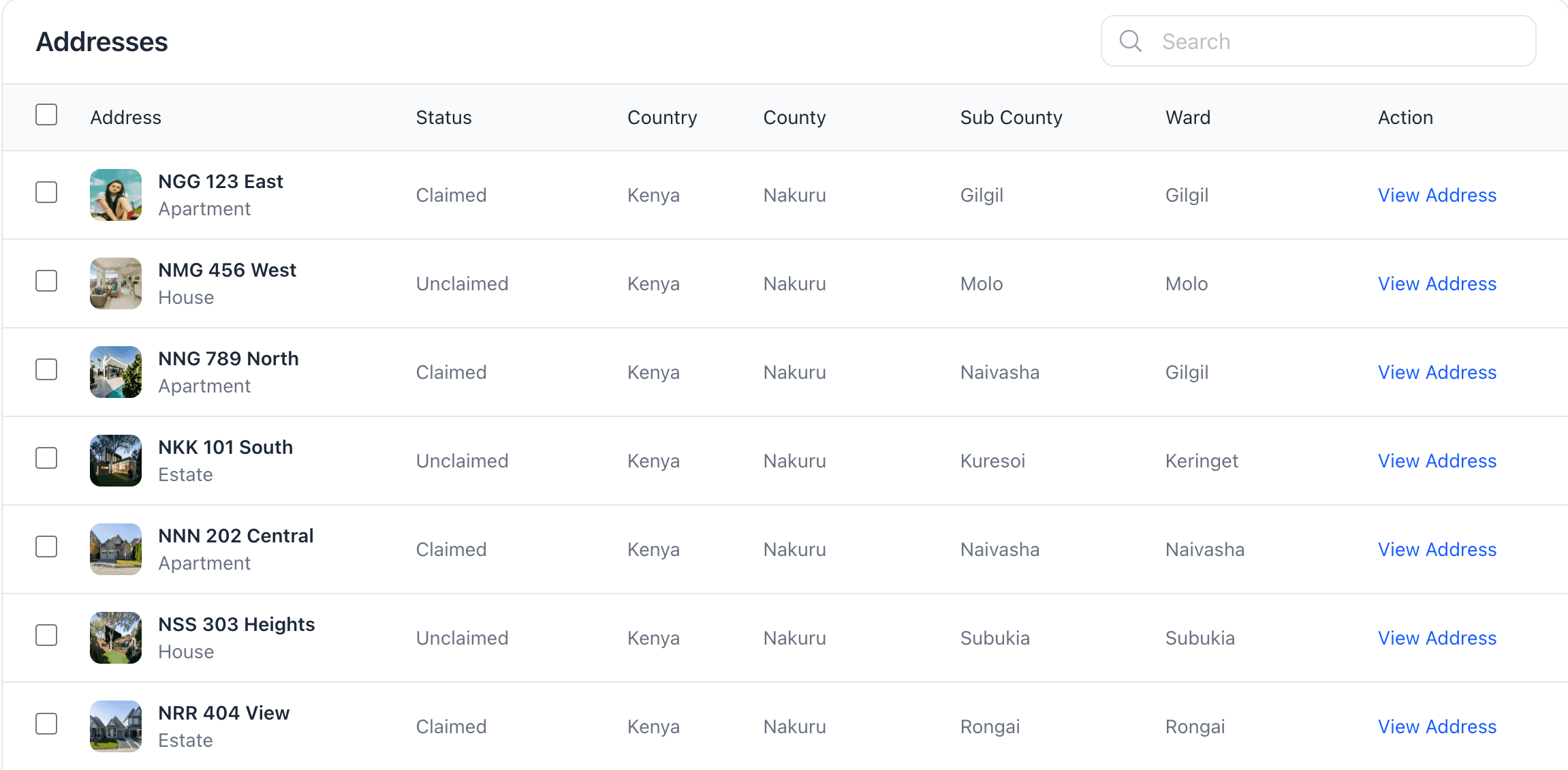This screenshot has height=770, width=1568.
Task: Click Rongai sub county cell
Action: (990, 728)
